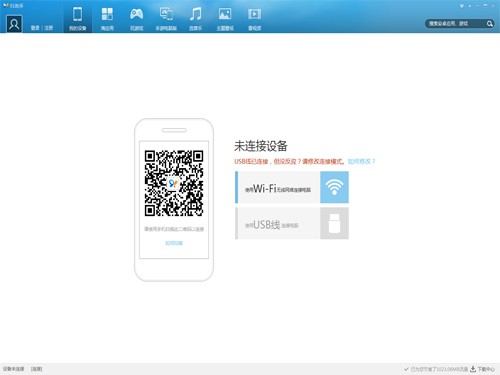The height and width of the screenshot is (375, 500).
Task: Click the QR code in phone mockup
Action: click(x=174, y=183)
